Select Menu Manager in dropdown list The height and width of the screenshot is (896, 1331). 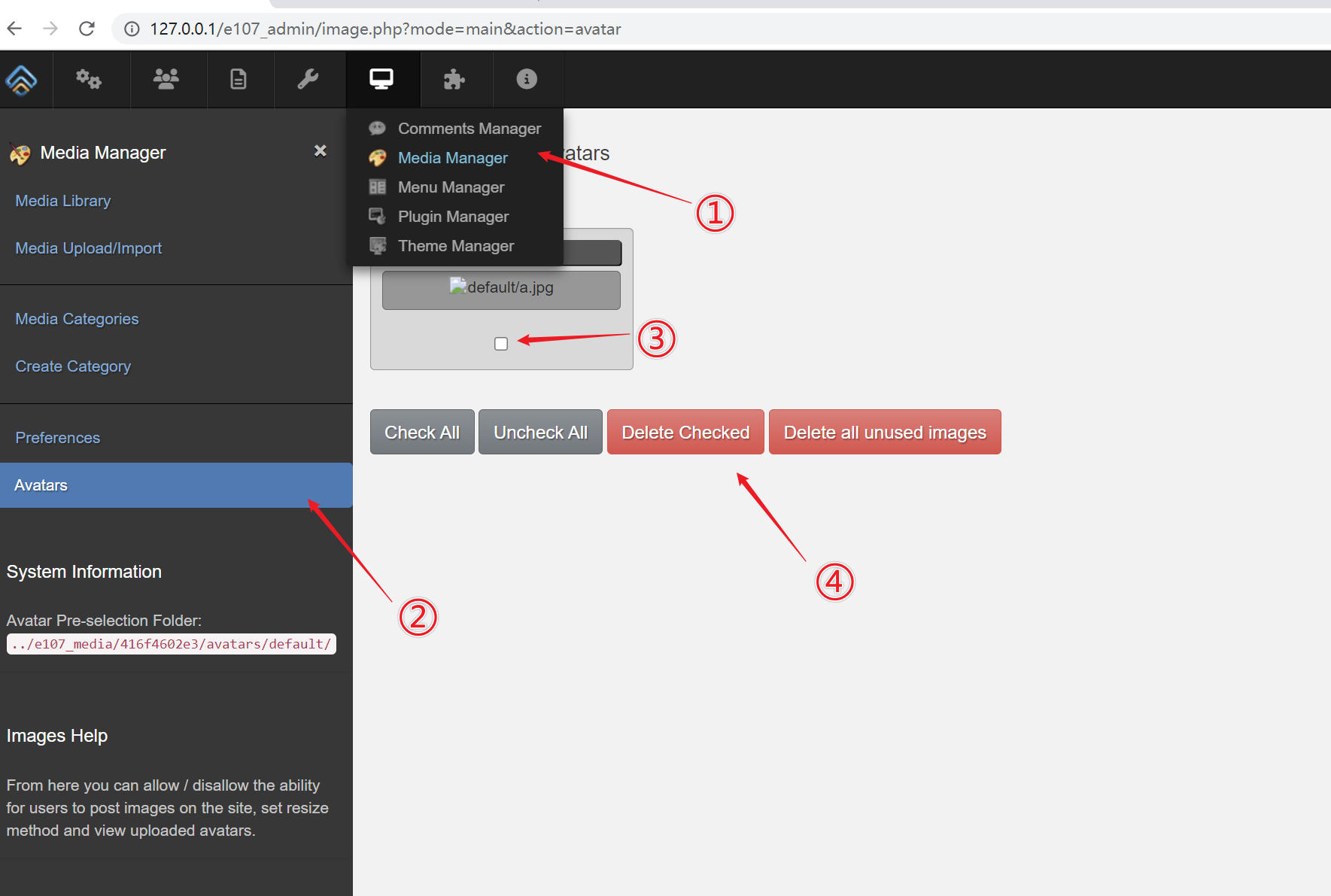coord(451,187)
